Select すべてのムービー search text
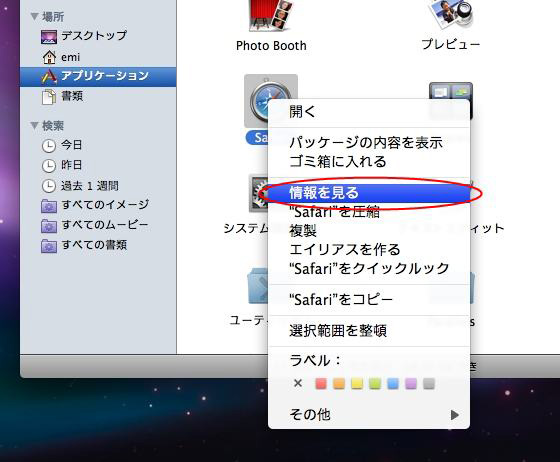The height and width of the screenshot is (462, 560). click(105, 225)
